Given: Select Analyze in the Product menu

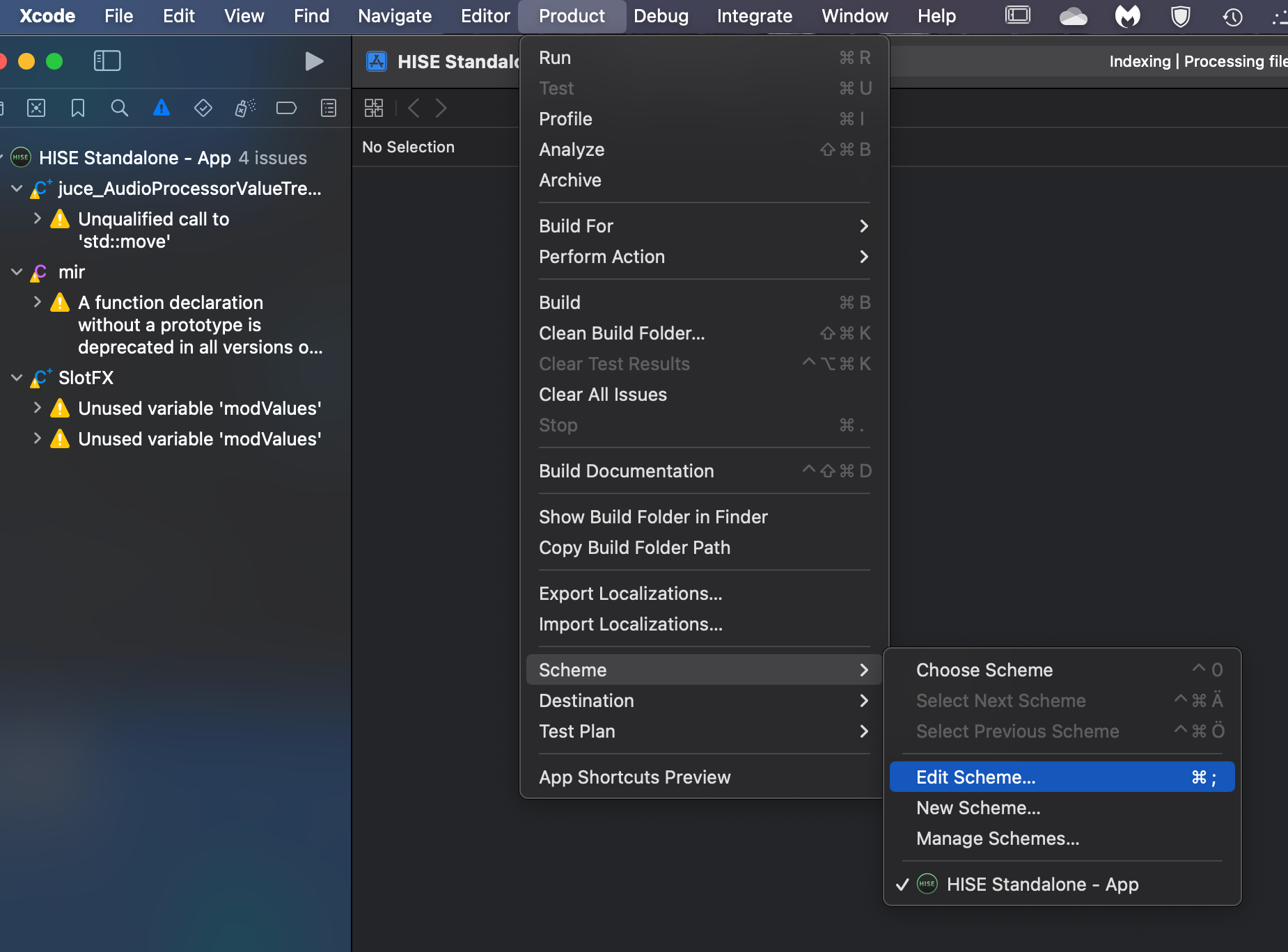Looking at the screenshot, I should [x=704, y=150].
